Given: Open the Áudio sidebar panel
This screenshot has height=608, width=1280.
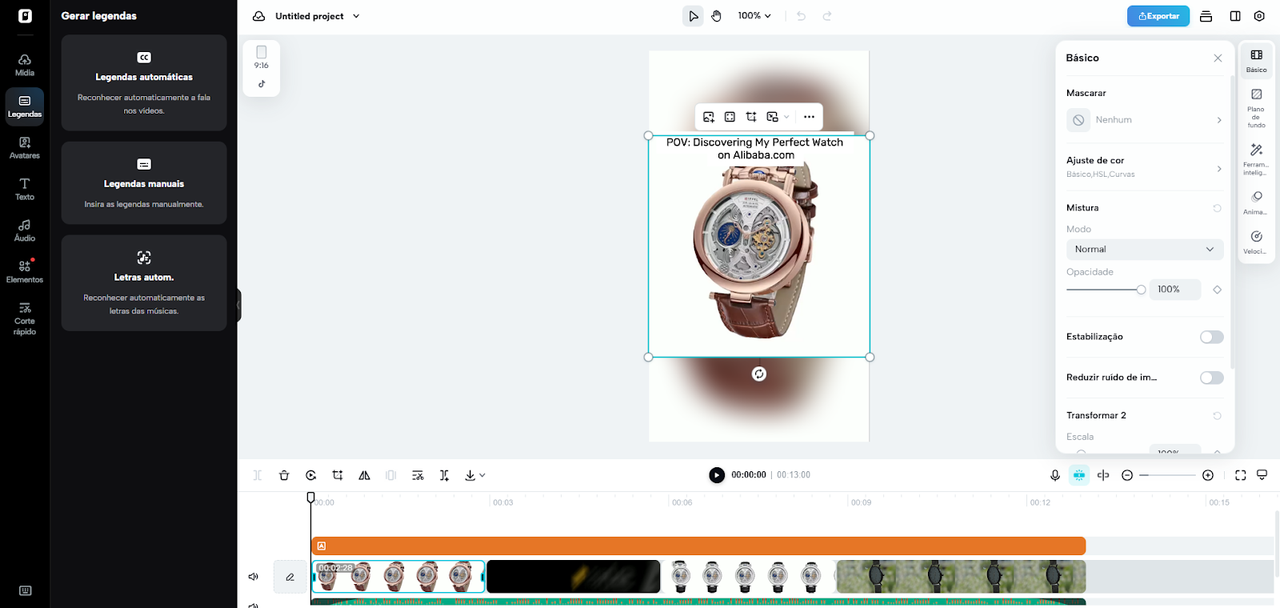Looking at the screenshot, I should point(24,230).
